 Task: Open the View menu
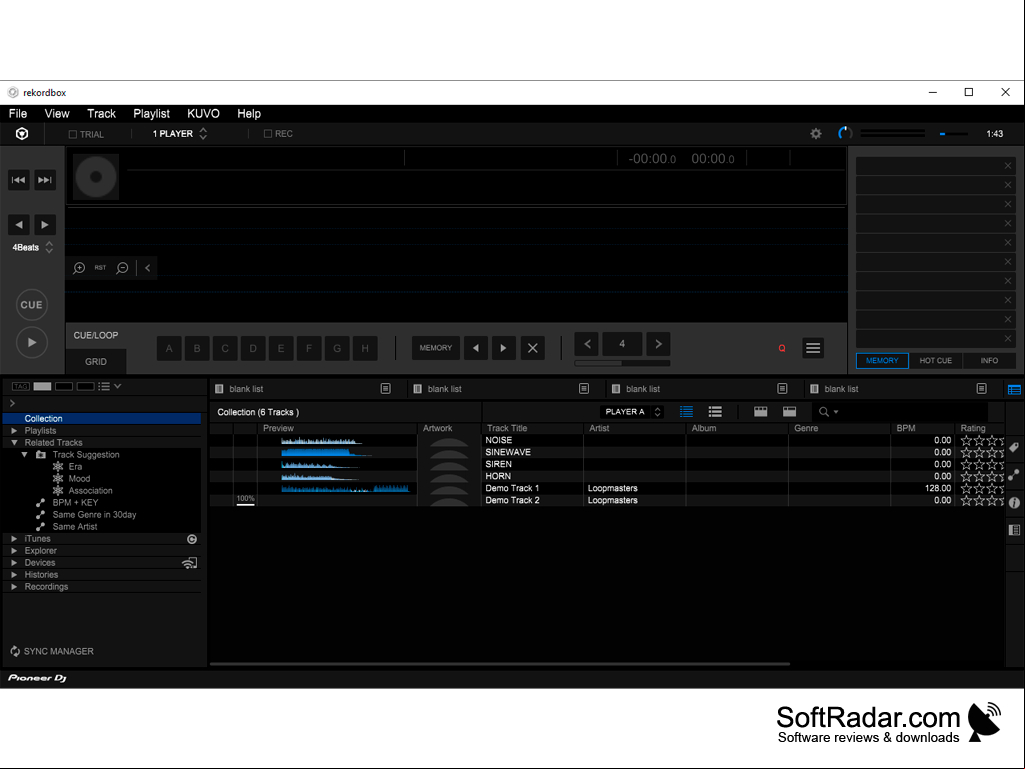tap(57, 114)
